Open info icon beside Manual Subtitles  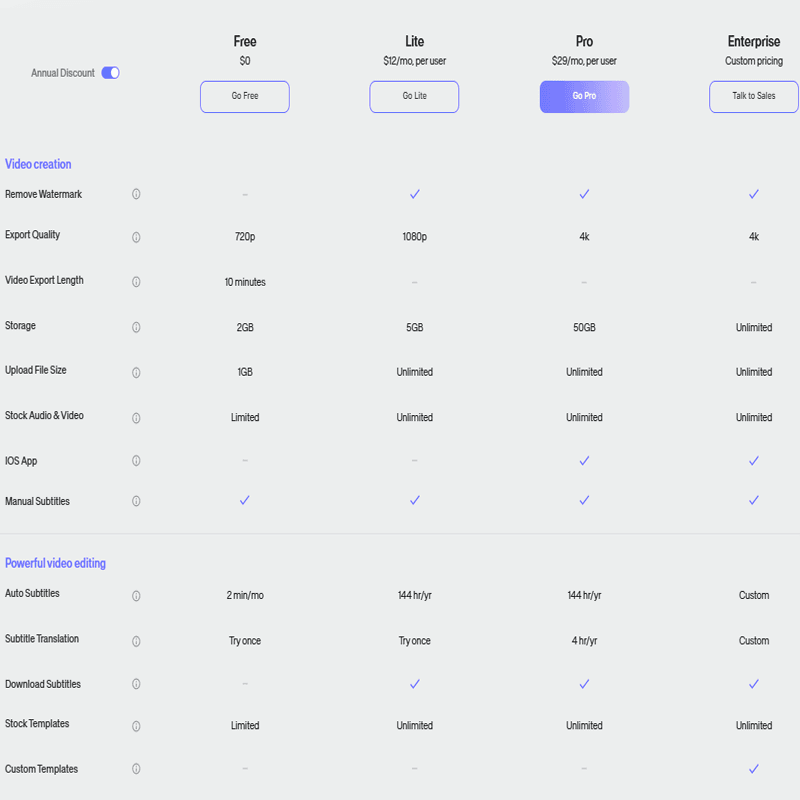click(136, 501)
